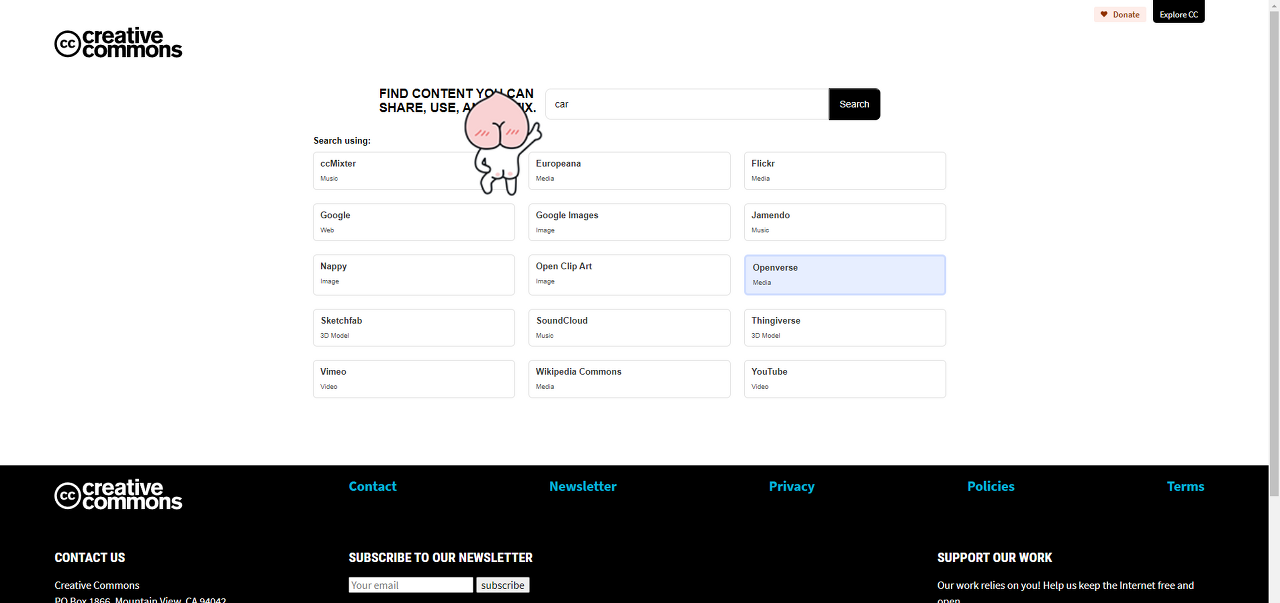Select Europeana Media source
1280x603 pixels.
[629, 171]
